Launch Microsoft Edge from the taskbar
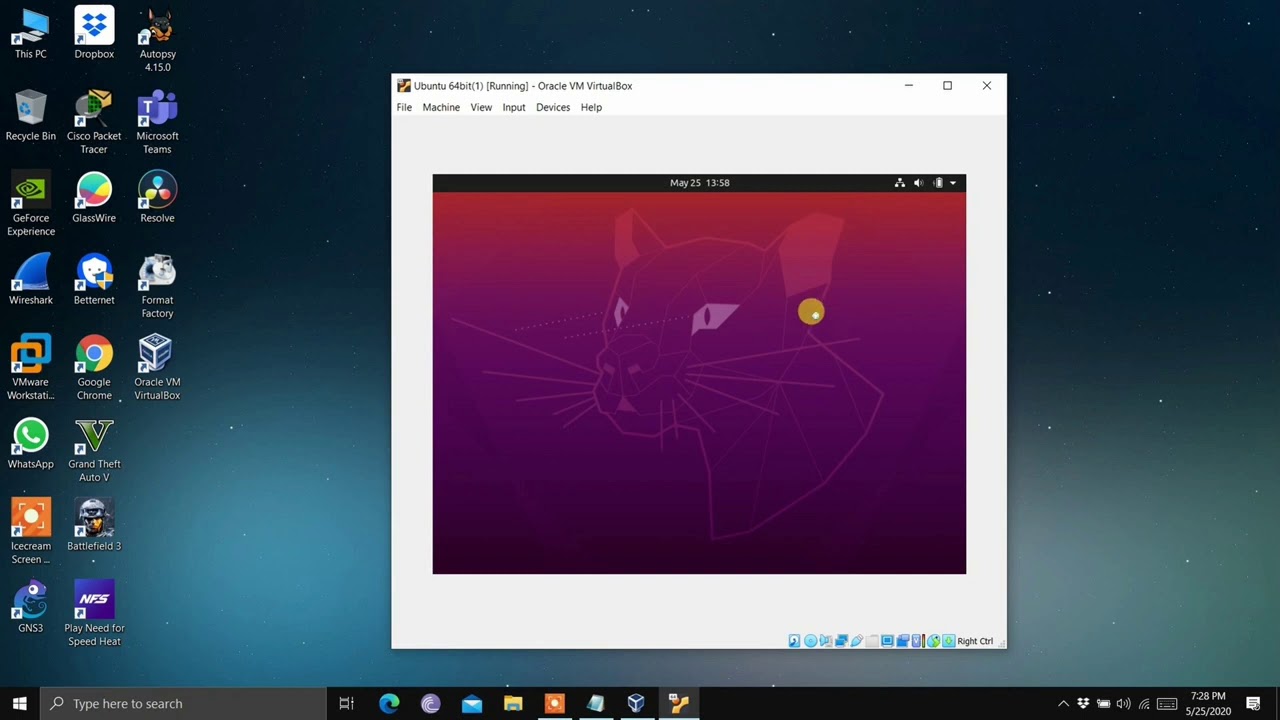The width and height of the screenshot is (1280, 720). coord(389,703)
